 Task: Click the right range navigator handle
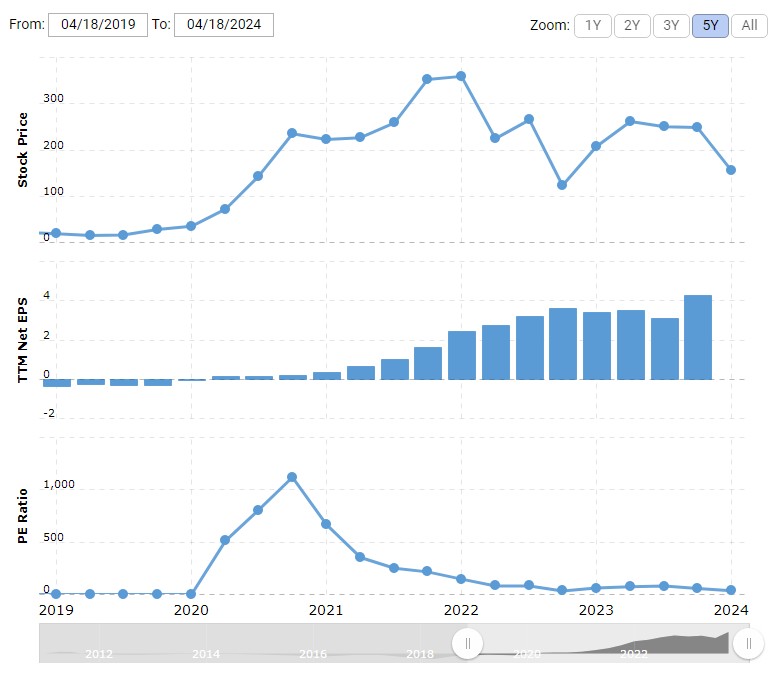click(x=747, y=643)
